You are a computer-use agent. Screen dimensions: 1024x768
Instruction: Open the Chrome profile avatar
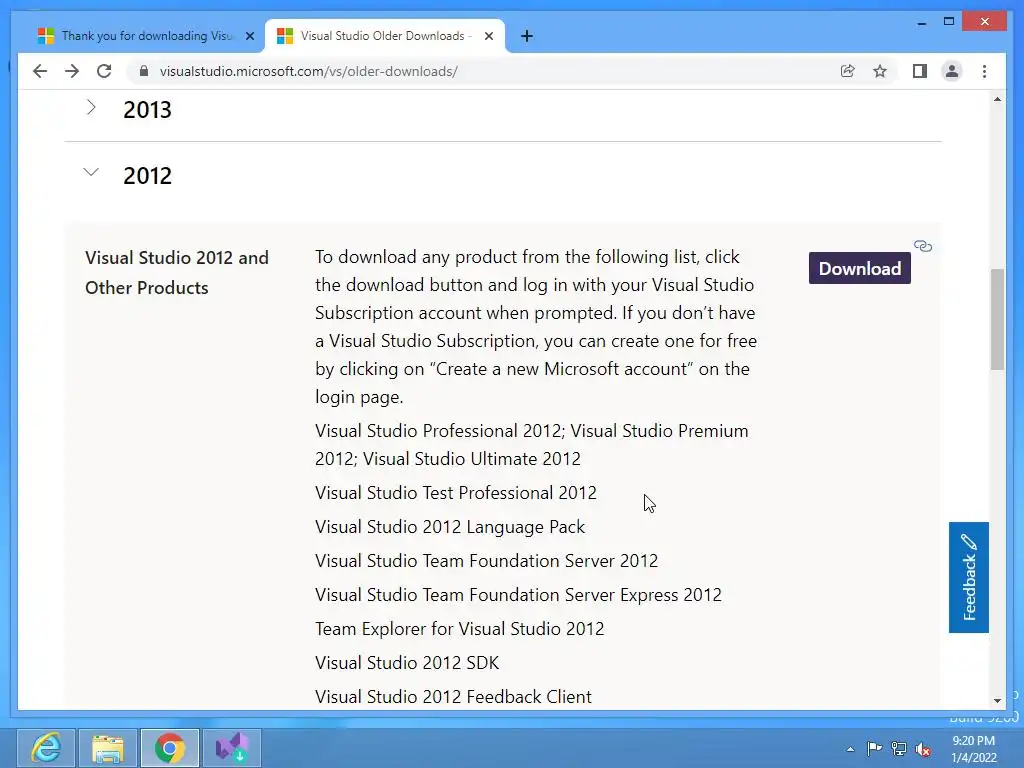952,71
